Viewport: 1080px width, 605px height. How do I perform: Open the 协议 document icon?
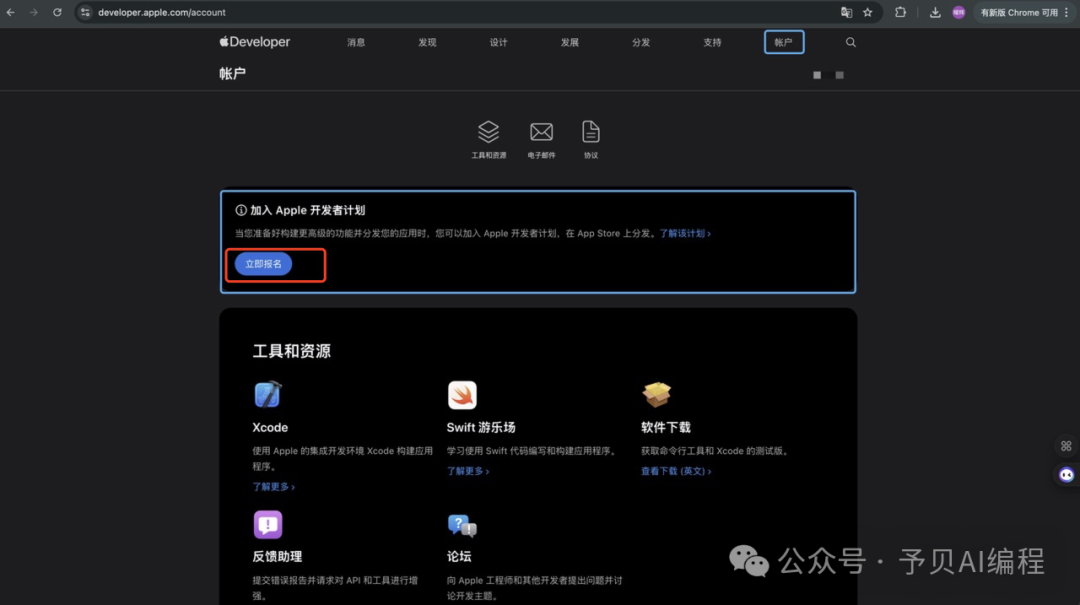(591, 132)
